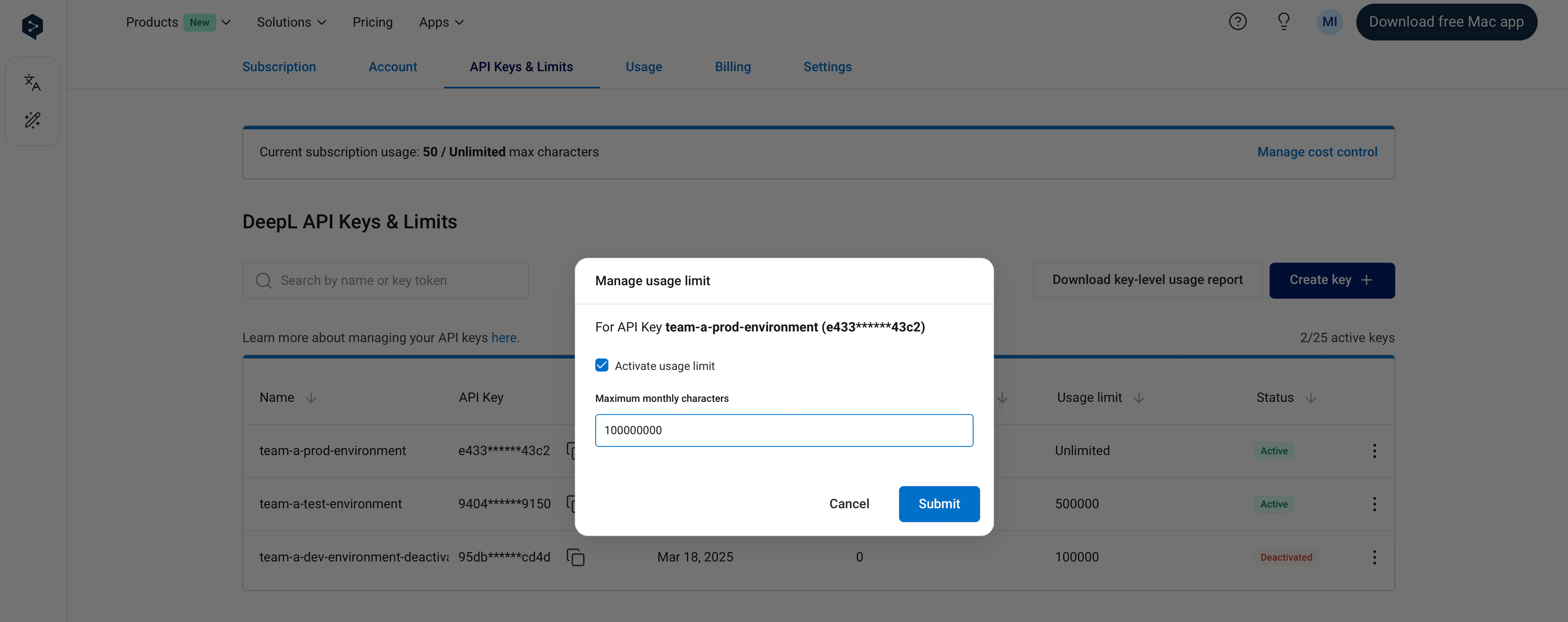Click the DeepL logo icon
This screenshot has width=1568, height=622.
(x=32, y=26)
